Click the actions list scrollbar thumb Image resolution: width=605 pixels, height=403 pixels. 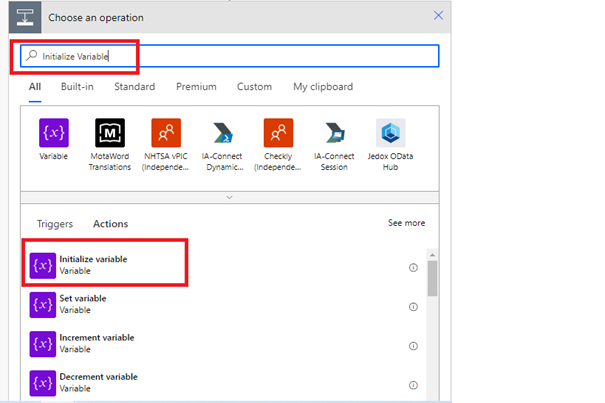point(433,278)
